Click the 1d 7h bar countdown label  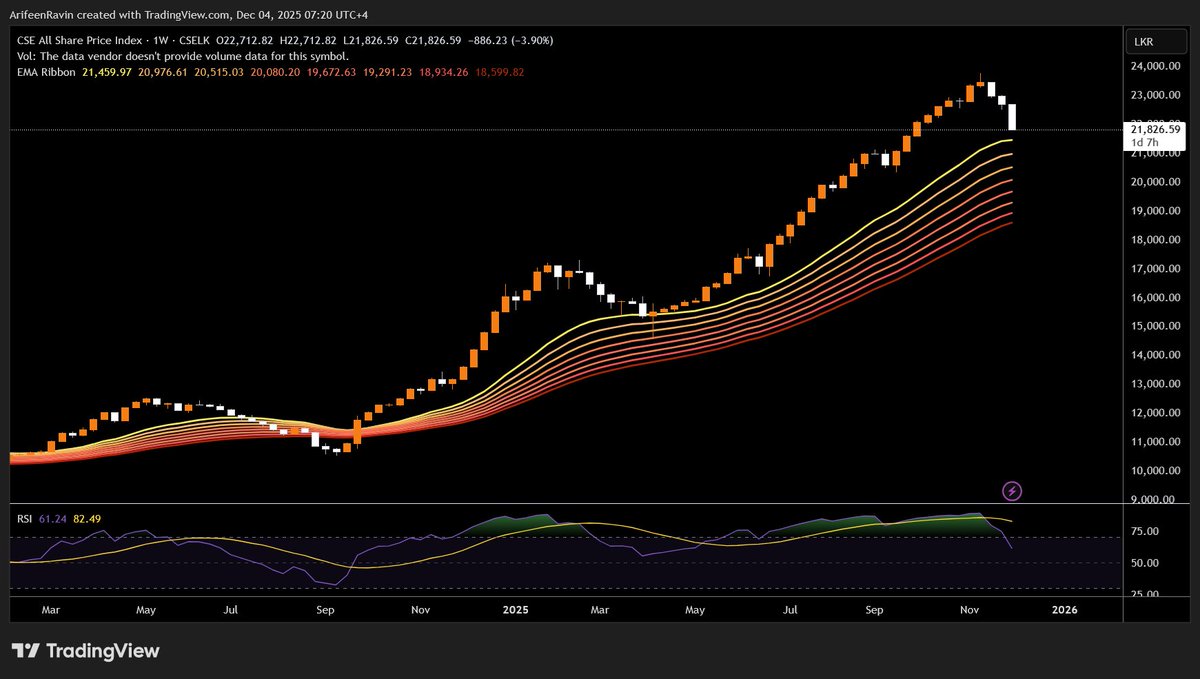pyautogui.click(x=1145, y=143)
